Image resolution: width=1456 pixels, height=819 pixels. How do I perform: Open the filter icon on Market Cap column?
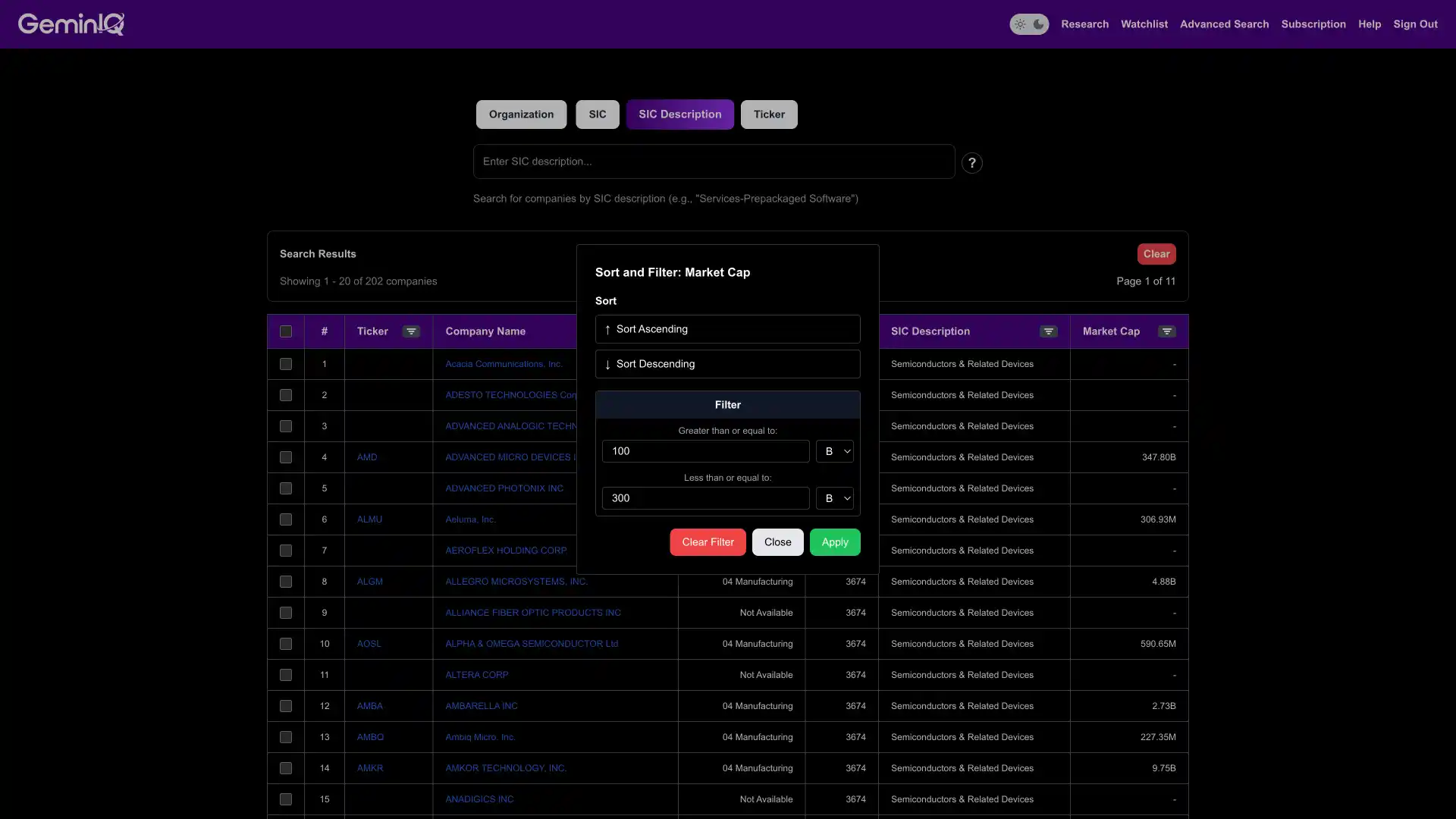pyautogui.click(x=1166, y=331)
